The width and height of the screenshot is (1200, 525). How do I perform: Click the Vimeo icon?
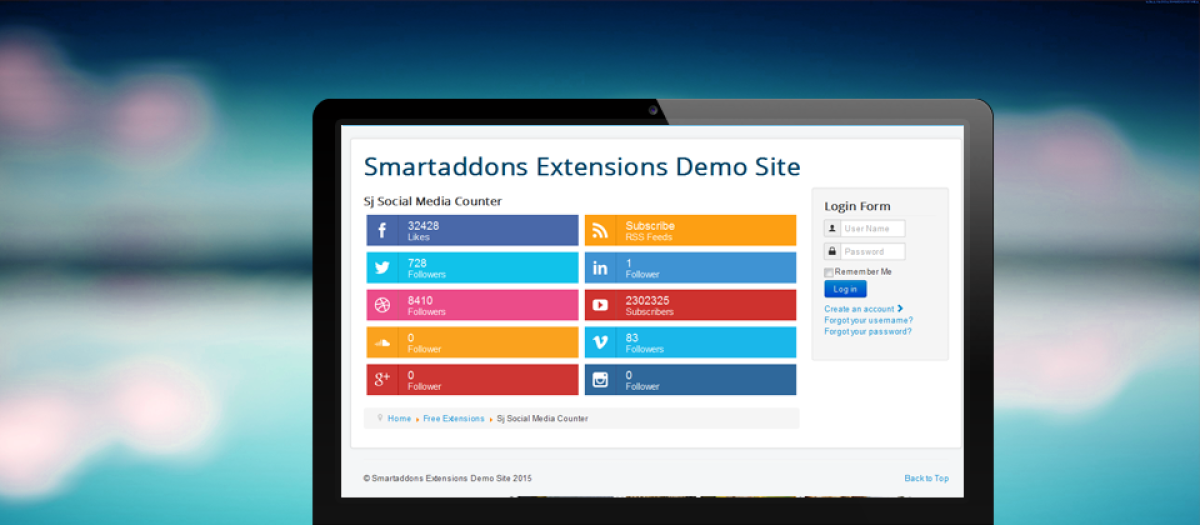click(x=600, y=343)
